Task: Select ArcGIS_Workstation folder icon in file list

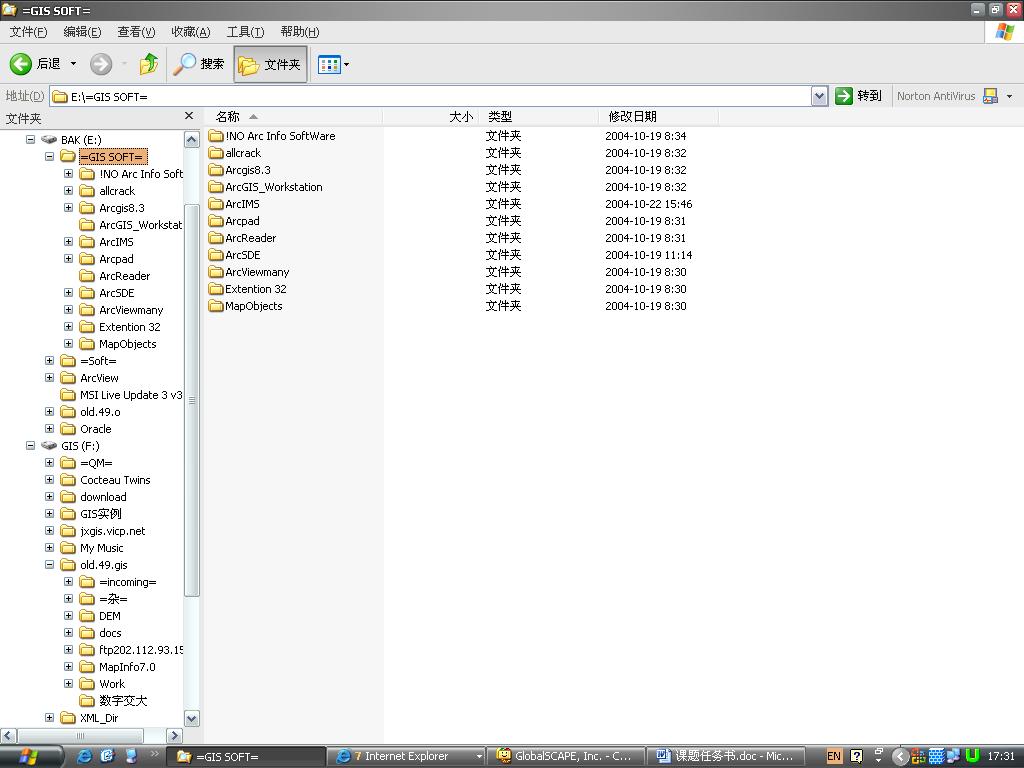Action: pyautogui.click(x=216, y=187)
